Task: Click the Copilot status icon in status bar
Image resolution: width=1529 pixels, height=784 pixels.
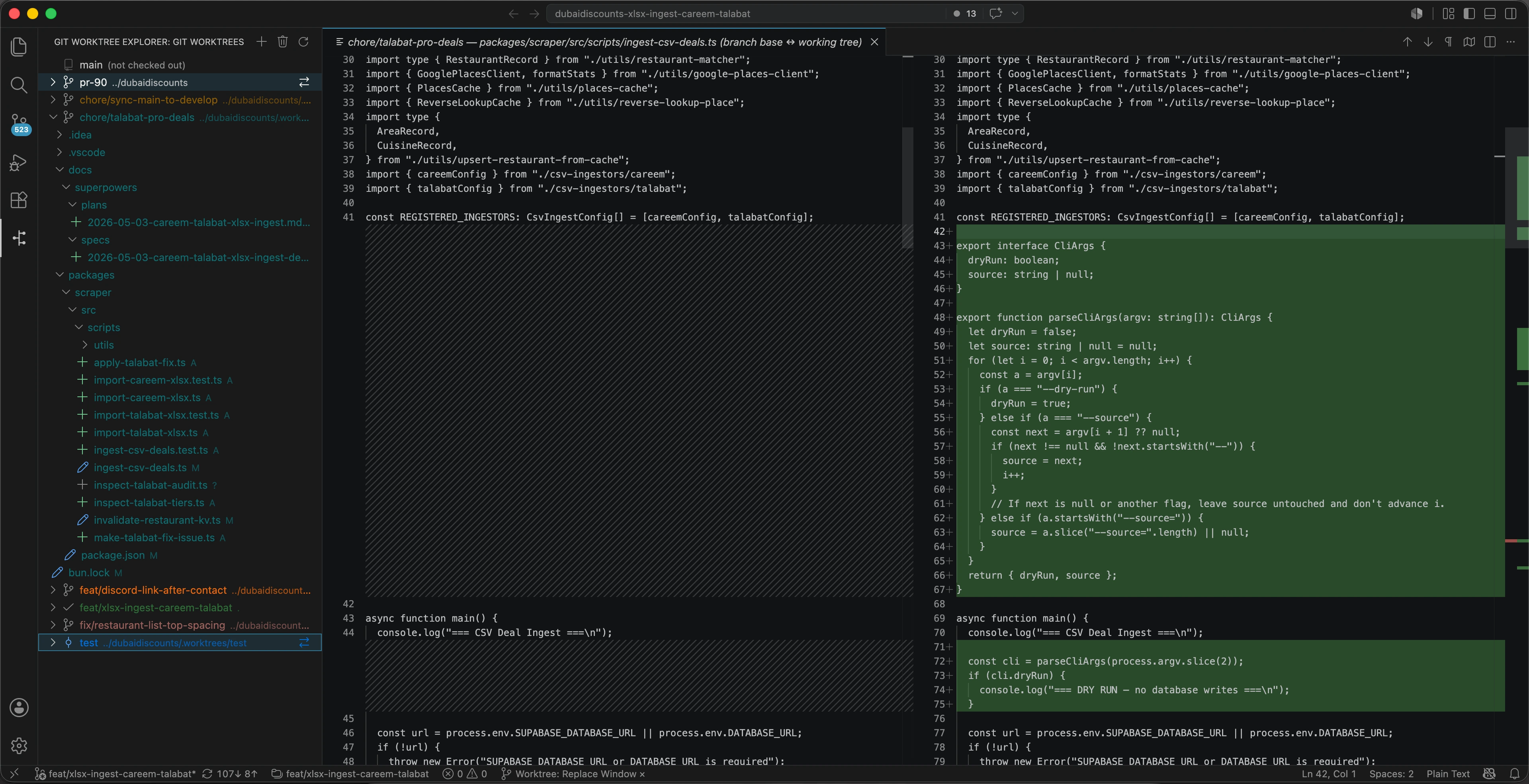Action: (1489, 774)
